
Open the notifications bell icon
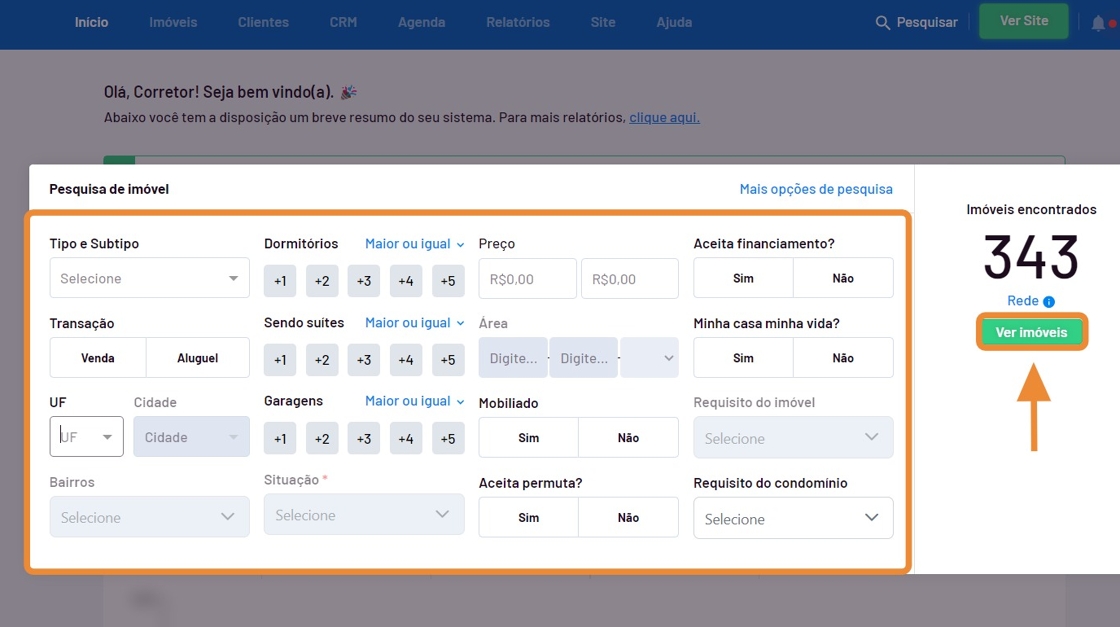[1098, 23]
